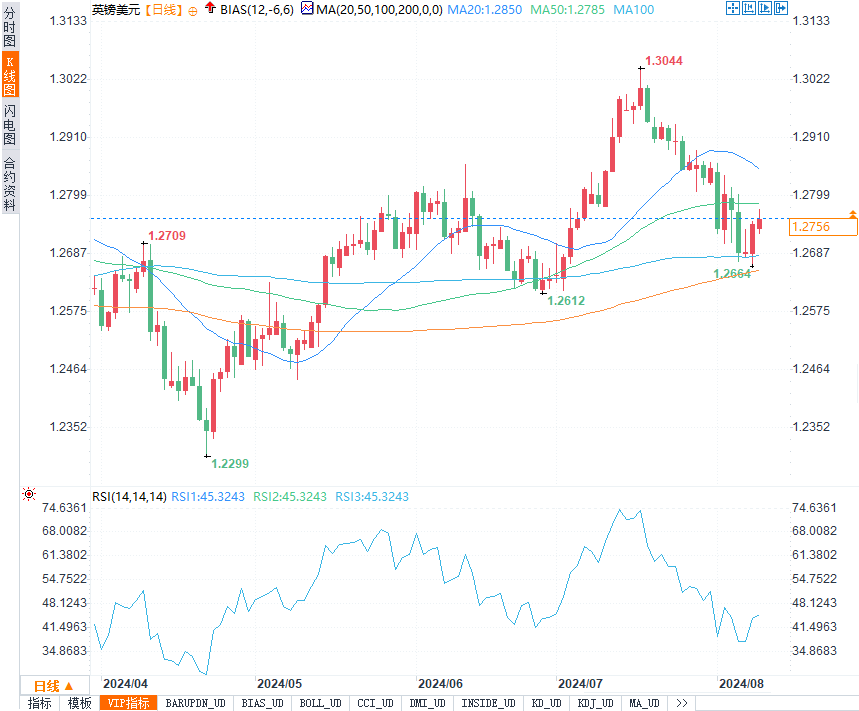Screen dimensions: 859x711
Task: Click the orange crosshair icon beside 日线
Action: (192, 11)
